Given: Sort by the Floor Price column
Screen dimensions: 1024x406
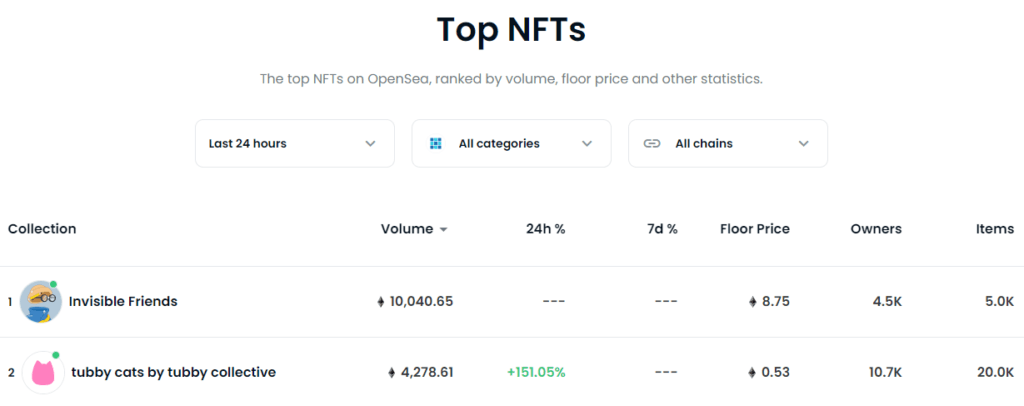Looking at the screenshot, I should 755,229.
